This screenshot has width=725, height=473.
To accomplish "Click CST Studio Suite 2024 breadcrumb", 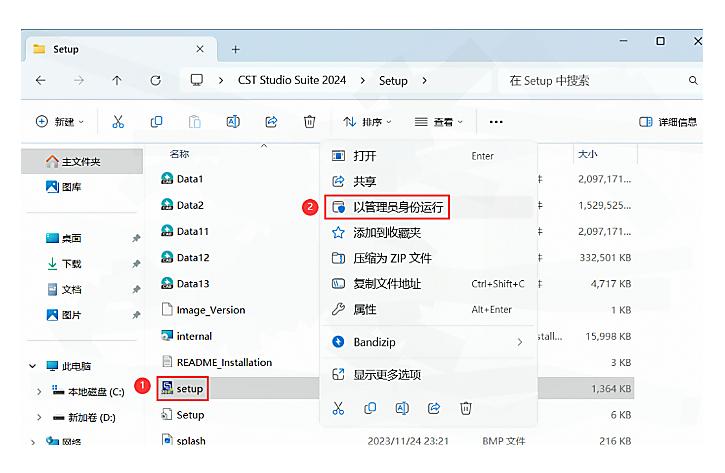I will click(x=292, y=80).
